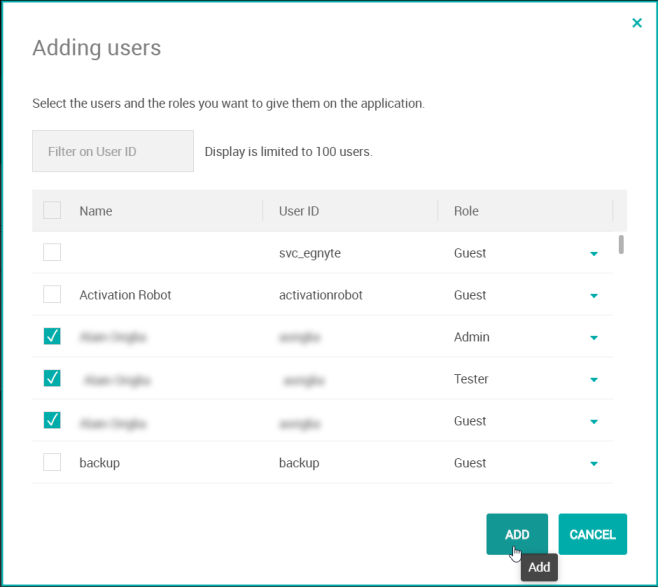
Task: Click the ADD button
Action: coord(517,534)
